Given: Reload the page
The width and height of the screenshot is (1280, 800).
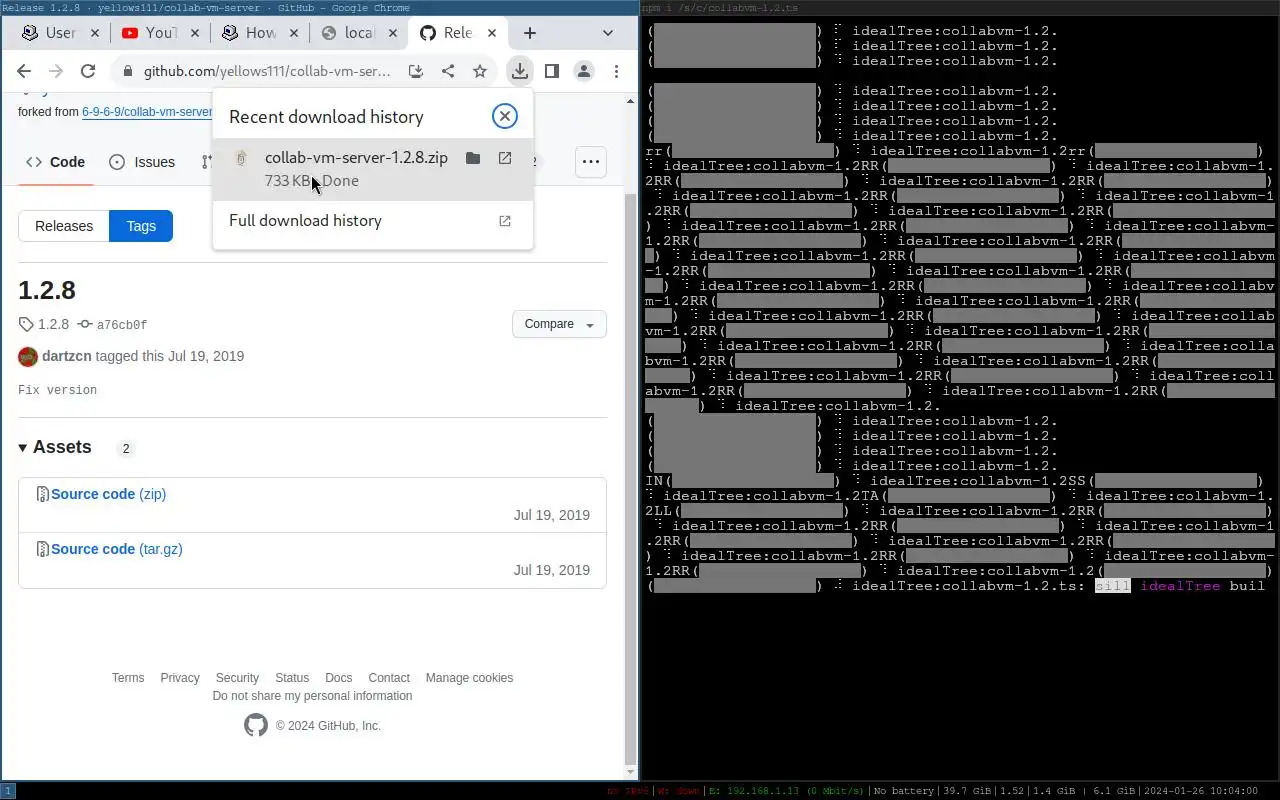Looking at the screenshot, I should click(x=88, y=71).
